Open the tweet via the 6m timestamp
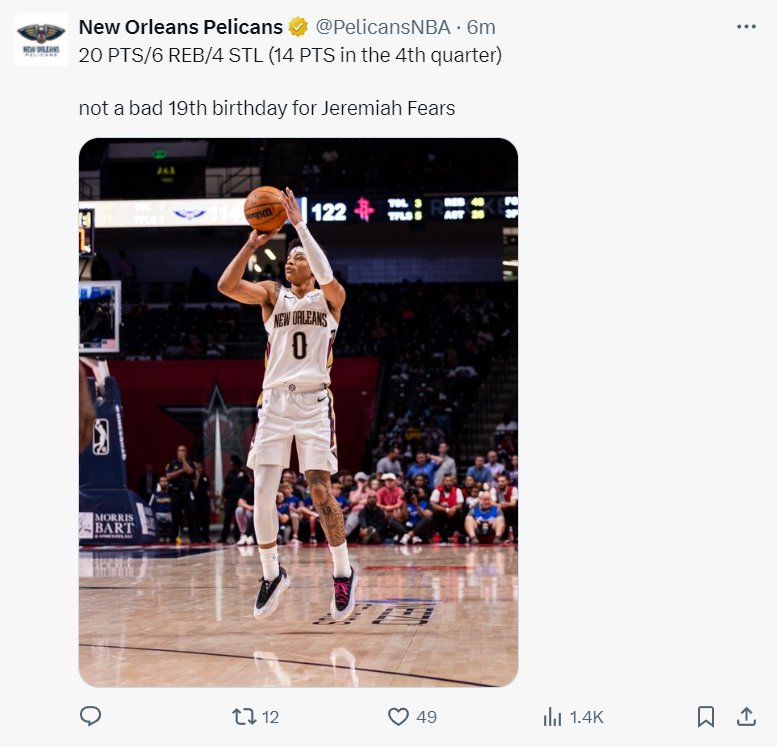777x746 pixels. (481, 27)
